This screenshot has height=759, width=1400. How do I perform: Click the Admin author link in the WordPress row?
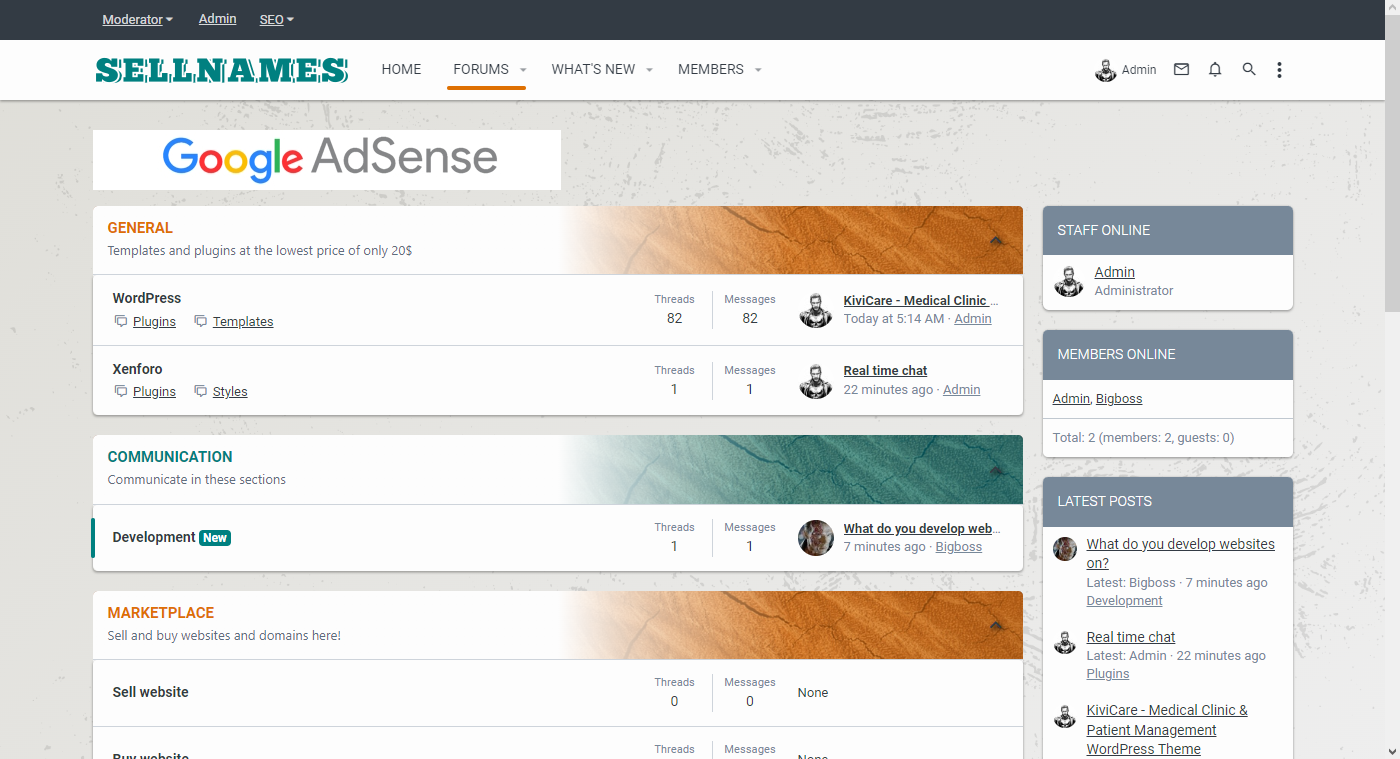click(973, 319)
